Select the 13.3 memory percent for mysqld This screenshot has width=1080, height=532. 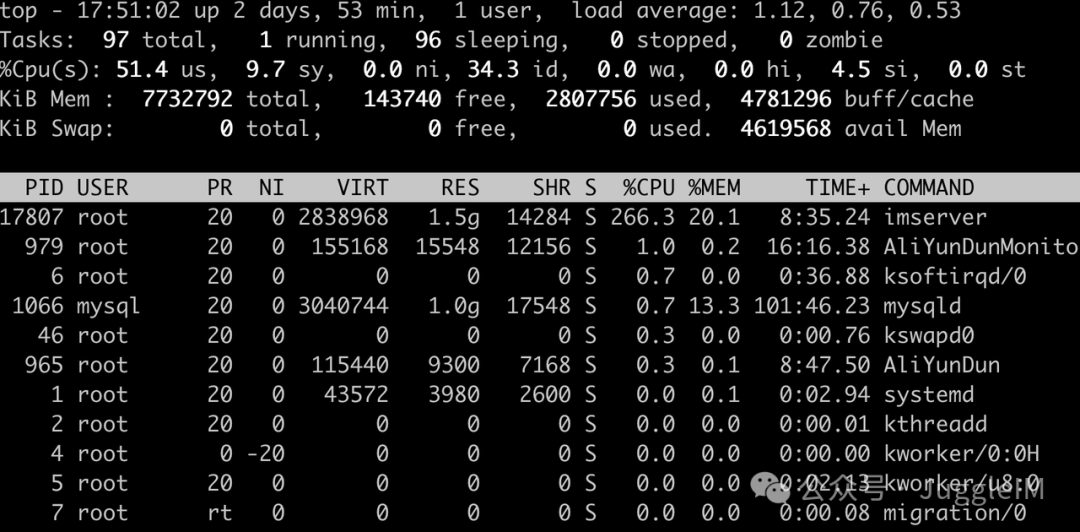[714, 306]
